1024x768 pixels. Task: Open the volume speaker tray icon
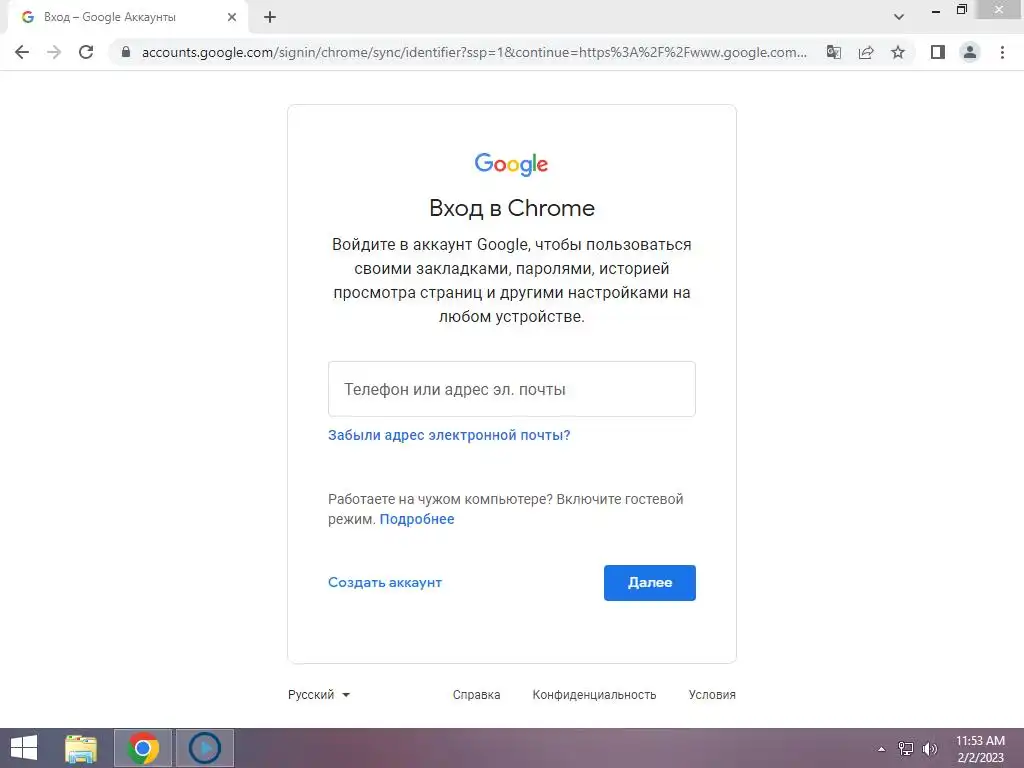tap(930, 749)
